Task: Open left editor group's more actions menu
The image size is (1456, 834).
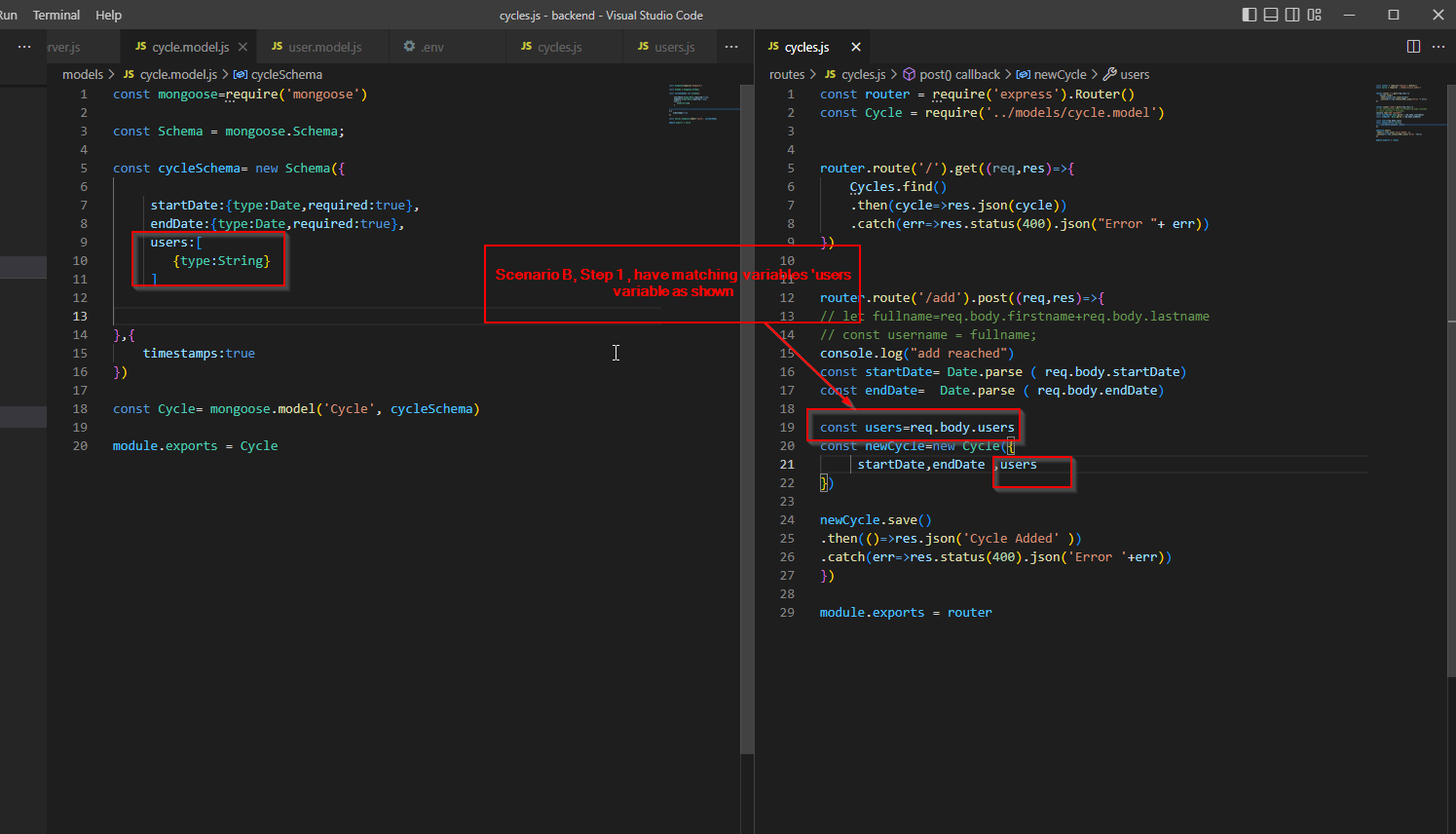Action: pyautogui.click(x=731, y=47)
